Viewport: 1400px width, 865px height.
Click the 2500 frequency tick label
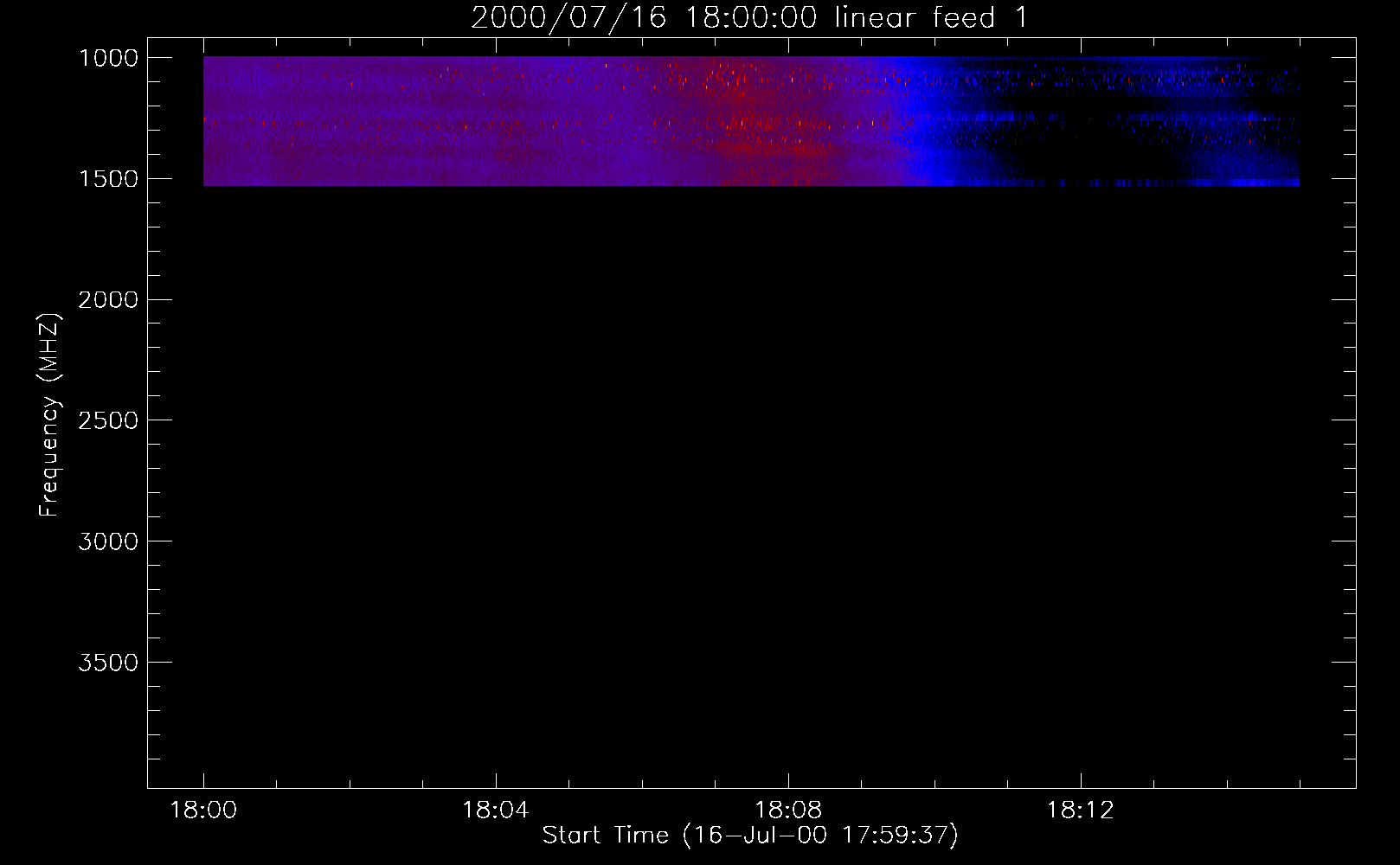click(x=108, y=420)
